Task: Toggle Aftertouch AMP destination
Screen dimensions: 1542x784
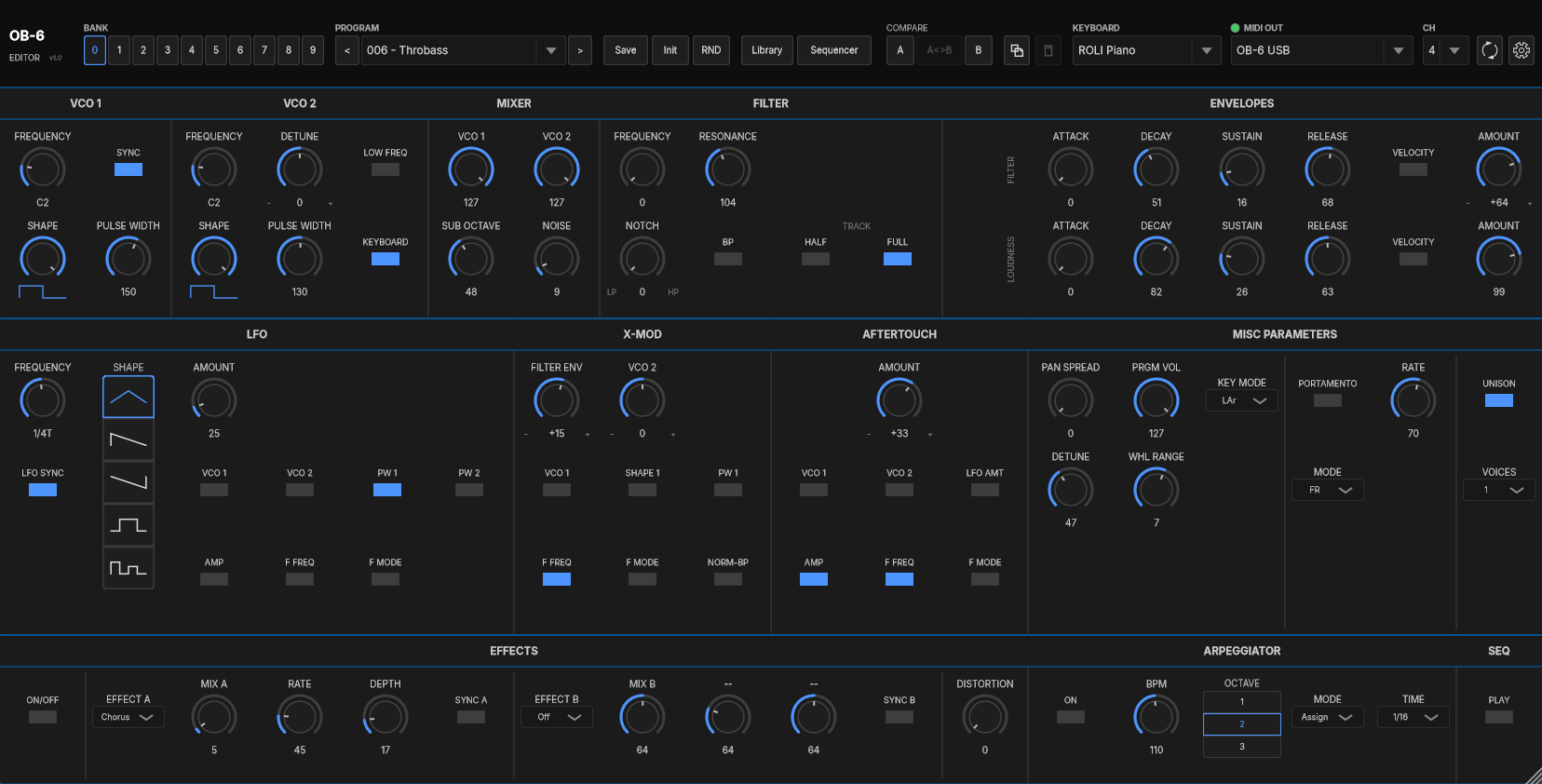Action: 814,579
